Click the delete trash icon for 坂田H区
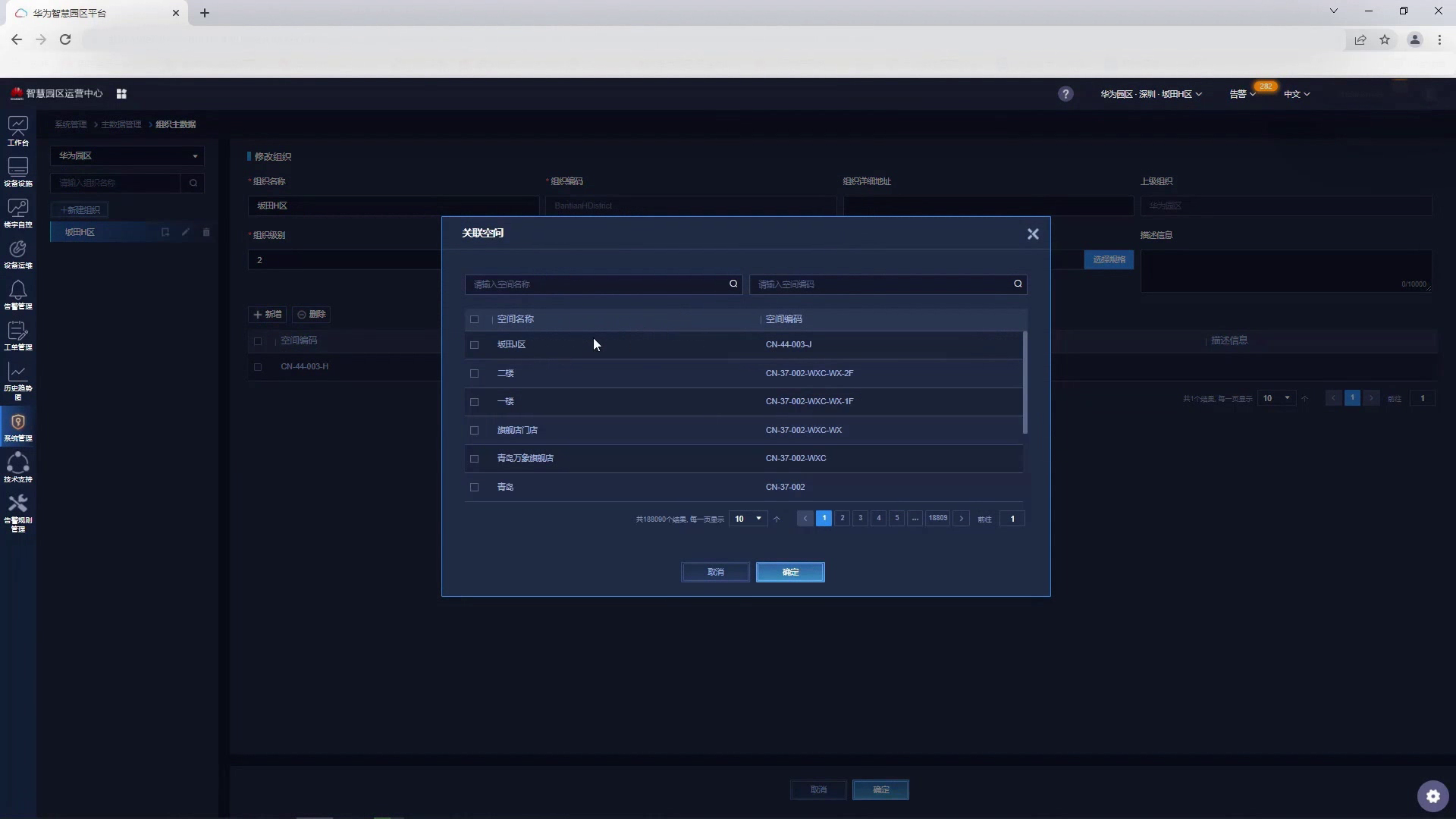Image resolution: width=1456 pixels, height=819 pixels. point(206,232)
